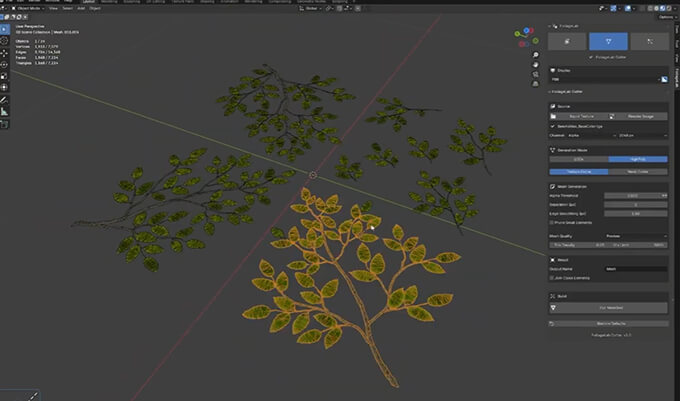Screen dimensions: 680x401
Task: Toggle the Prune Small Elements checkbox
Action: point(552,221)
